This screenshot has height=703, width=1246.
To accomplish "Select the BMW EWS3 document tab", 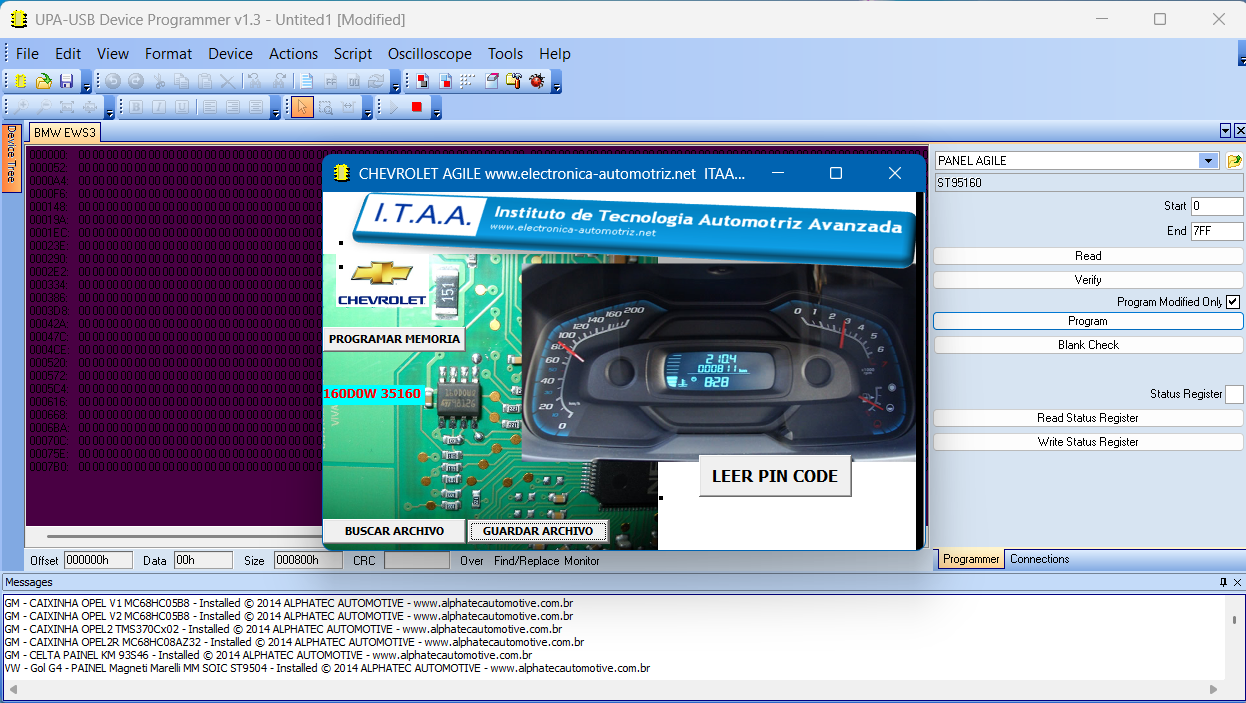I will (65, 133).
